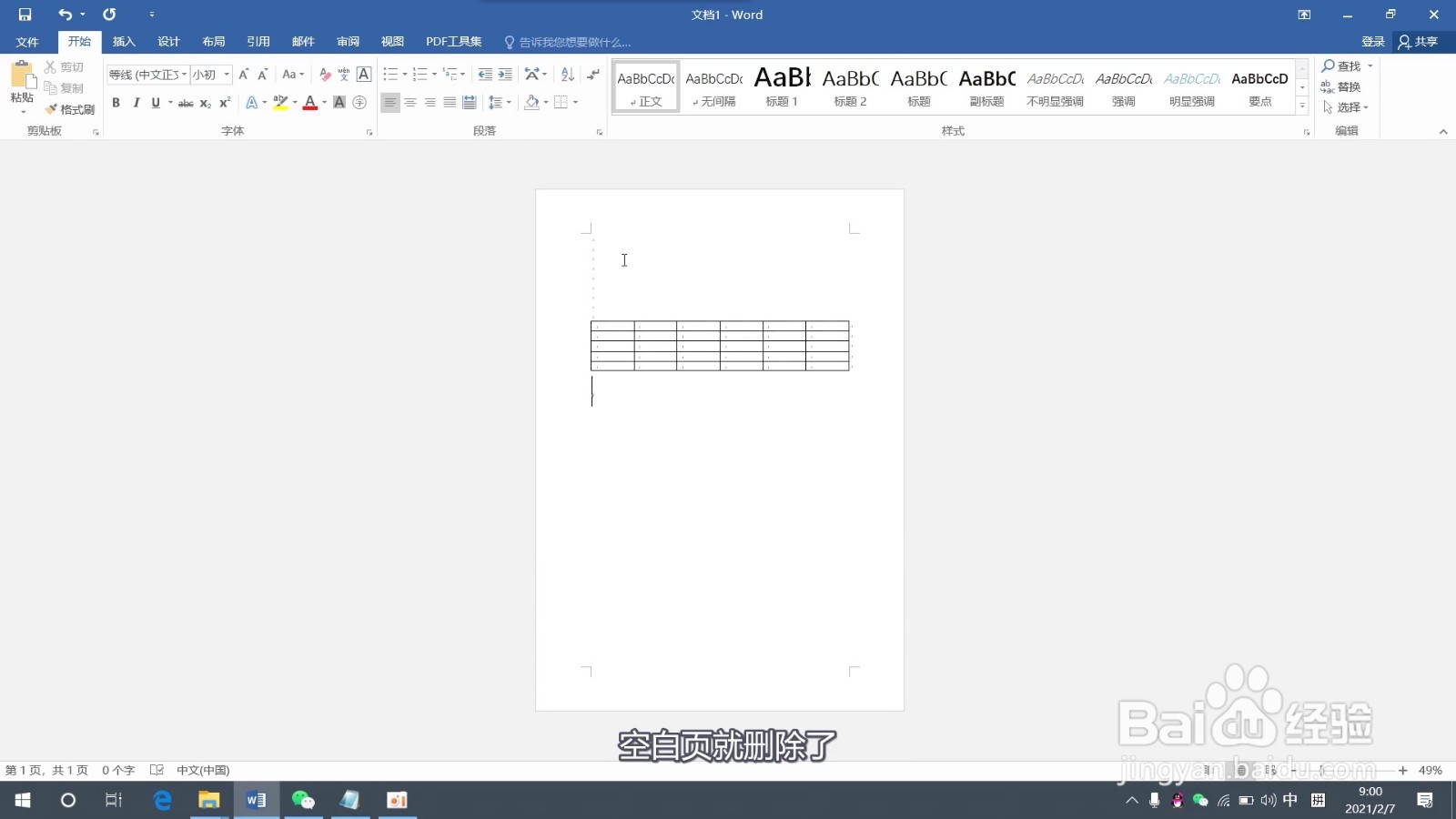This screenshot has height=819, width=1456.
Task: Switch to the Design (设计) tab
Action: 168,42
